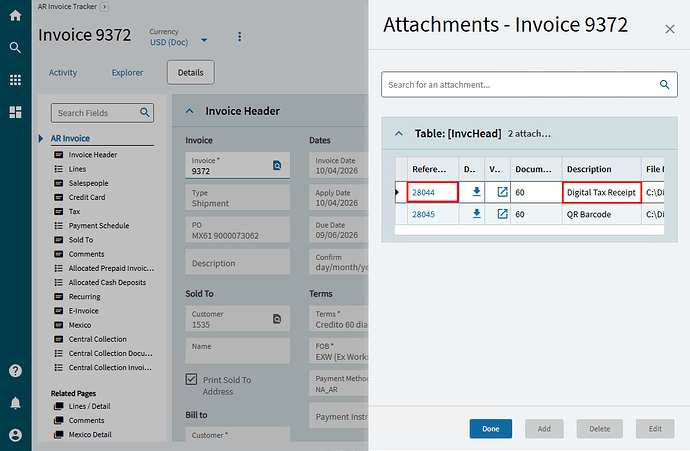Click the invoice Description input field
Viewport: 690px width, 451px height.
pos(238,262)
